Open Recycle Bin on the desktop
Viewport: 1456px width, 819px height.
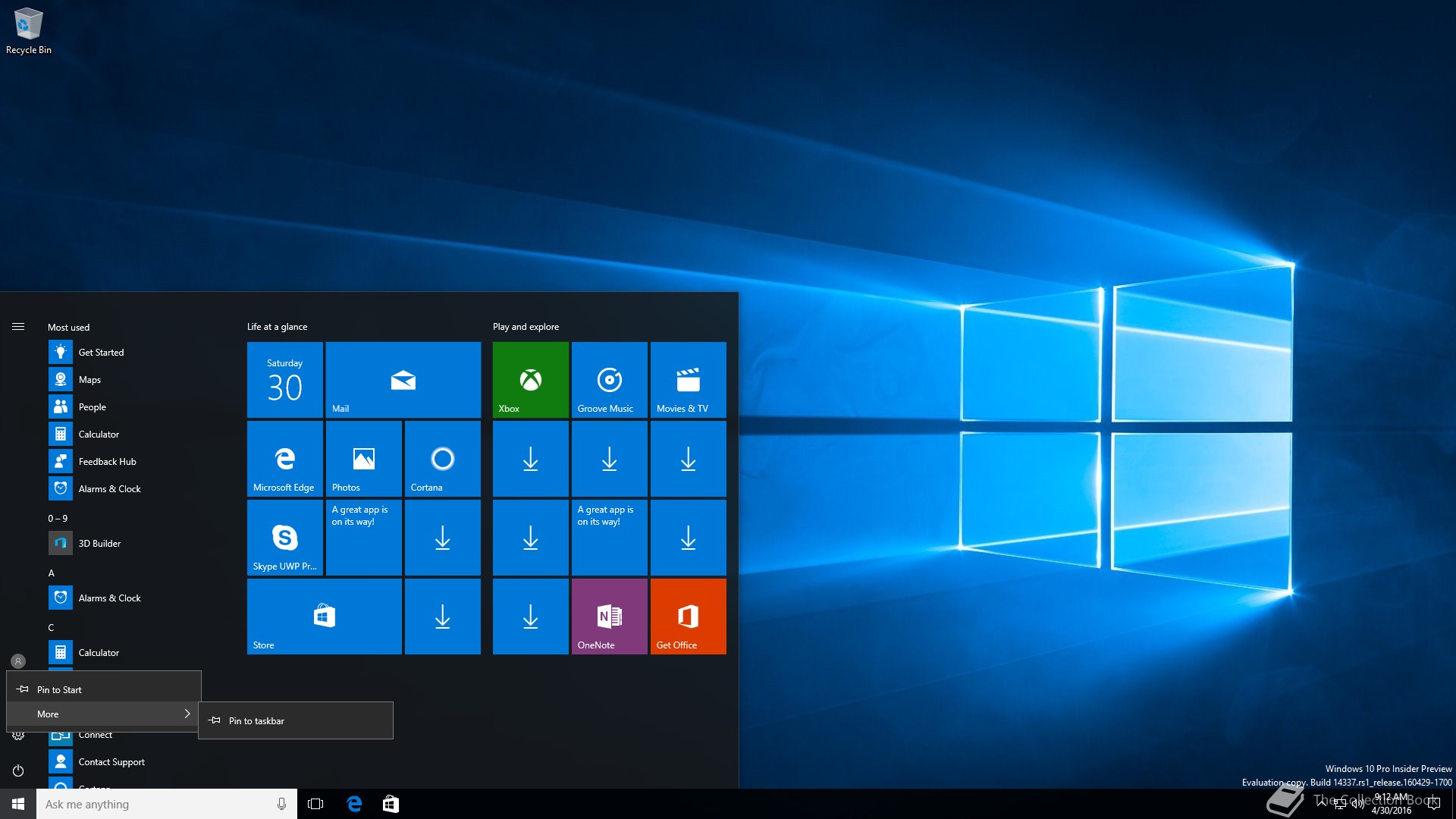coord(29,30)
